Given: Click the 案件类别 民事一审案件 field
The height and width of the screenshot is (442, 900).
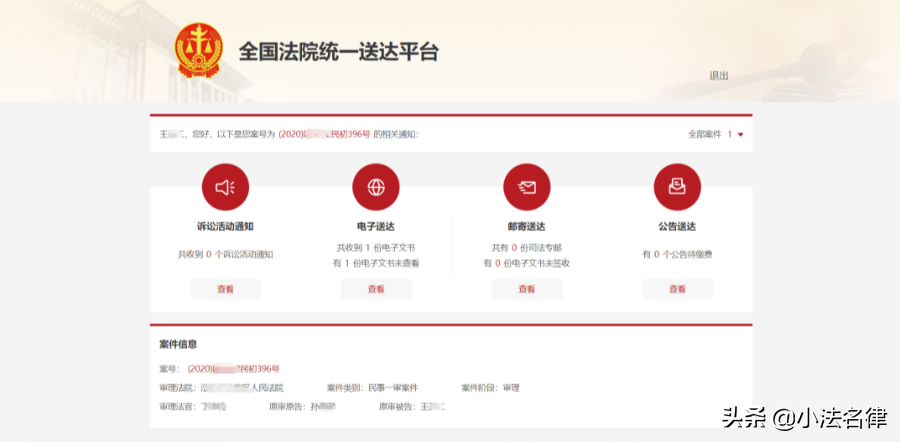Looking at the screenshot, I should (x=373, y=388).
